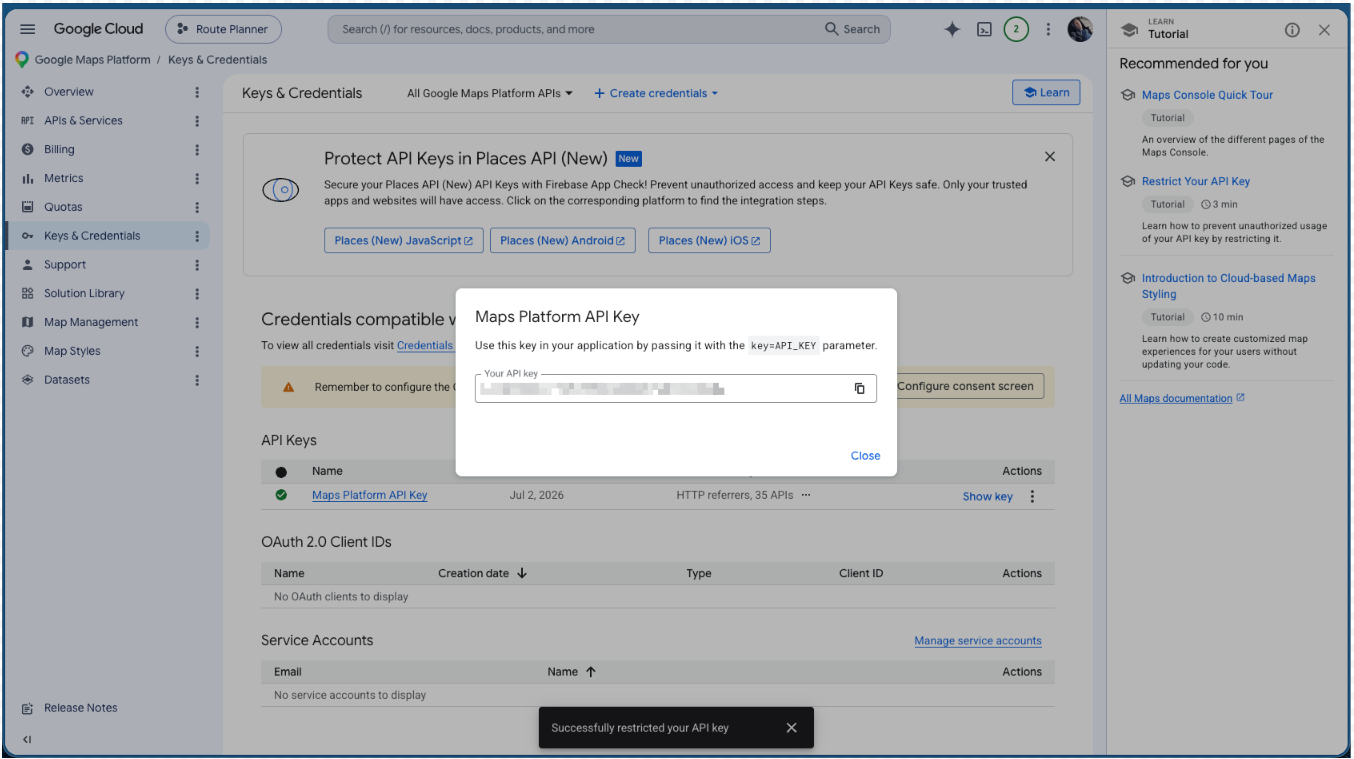Sort OAuth clients by Creation date arrow
1354x759 pixels.
[522, 573]
